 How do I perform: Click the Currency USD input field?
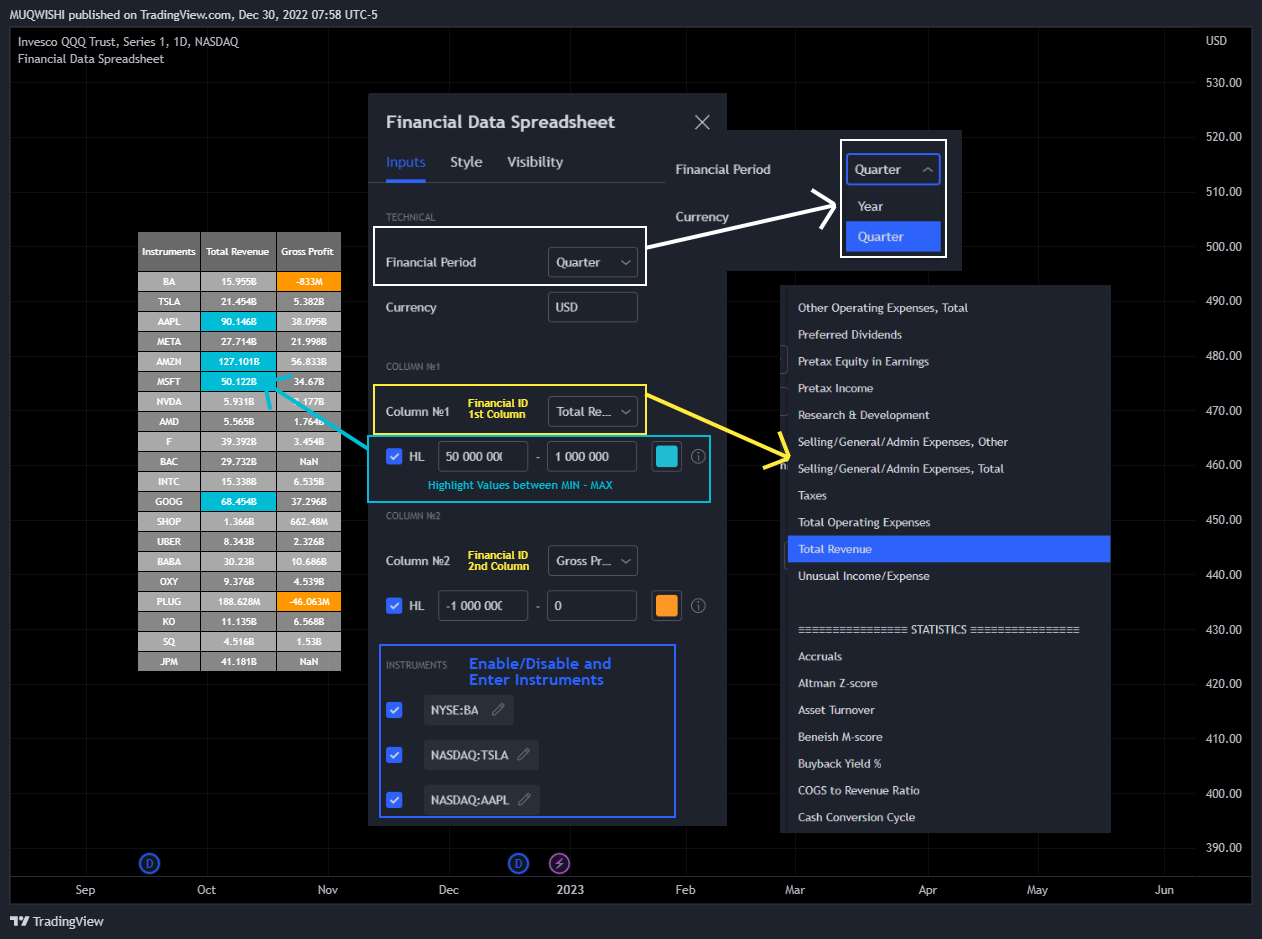click(x=593, y=307)
